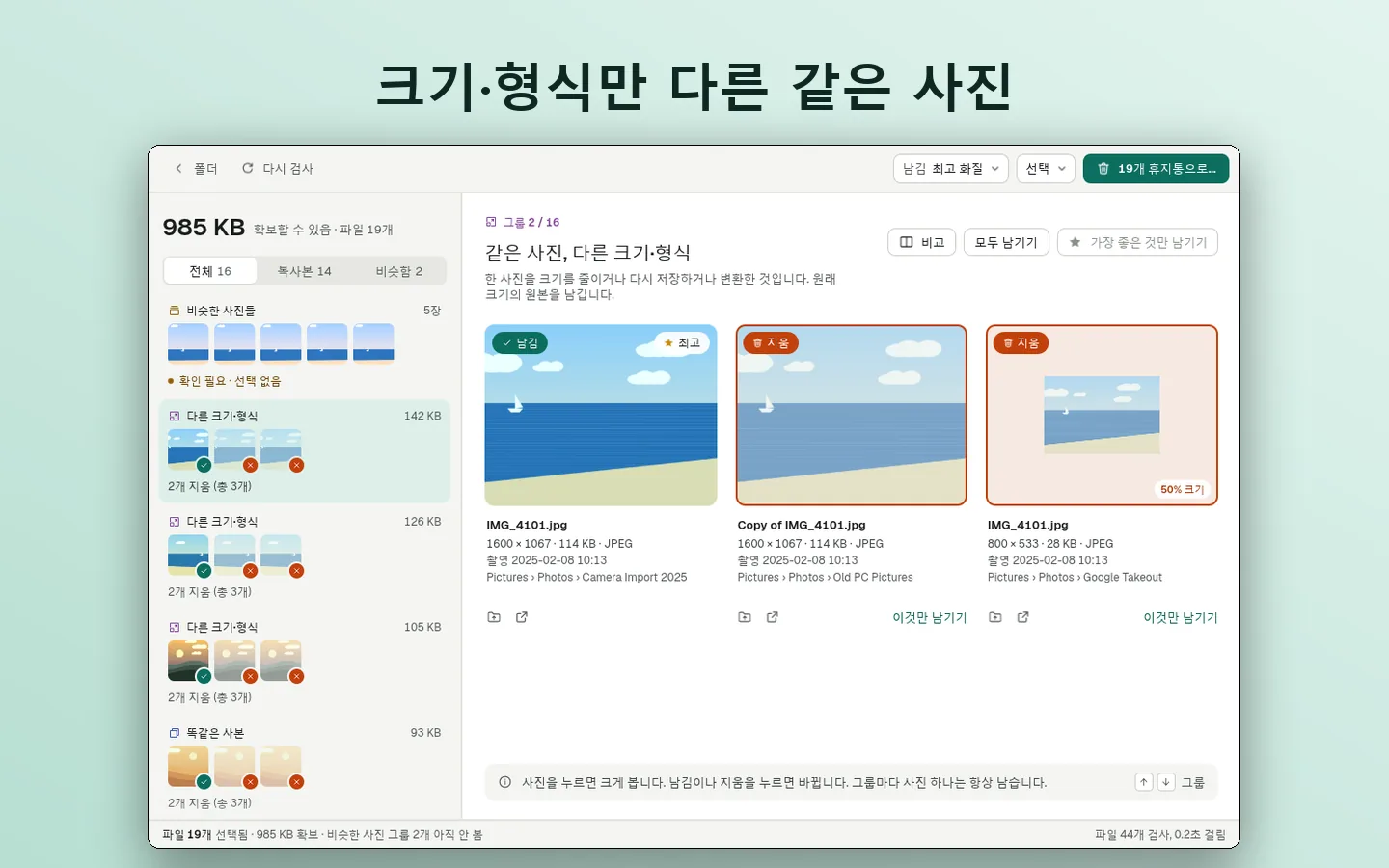Toggle the 지움 badge on Copy of IMG_4101
Image resolution: width=1389 pixels, height=868 pixels.
tap(771, 342)
